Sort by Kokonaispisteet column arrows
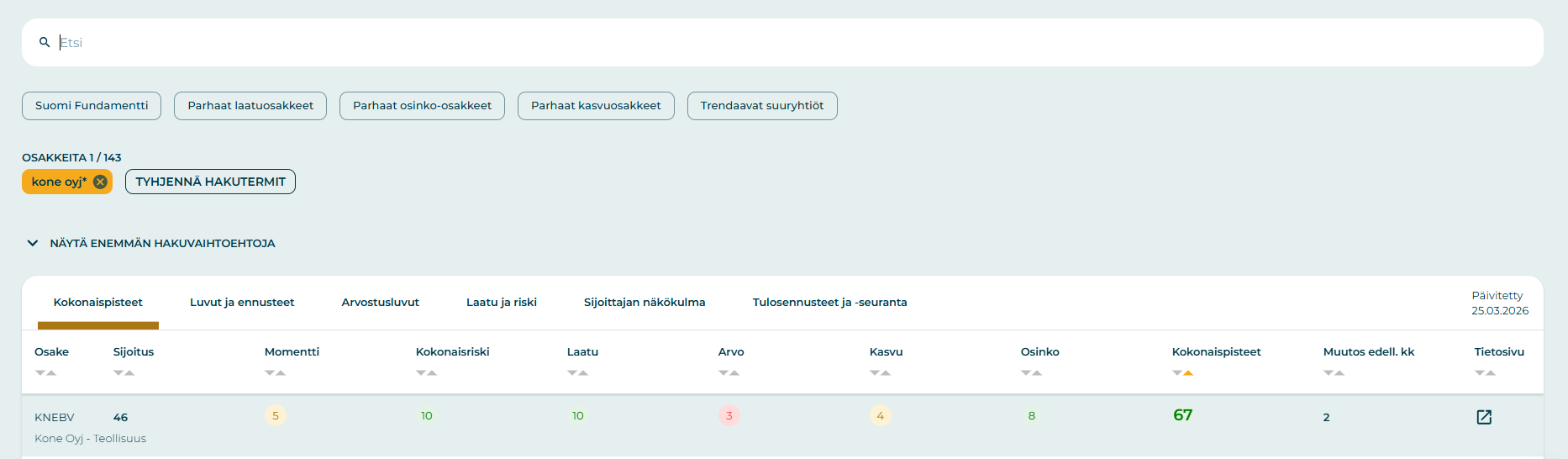Viewport: 1568px width, 459px height. click(x=1182, y=372)
